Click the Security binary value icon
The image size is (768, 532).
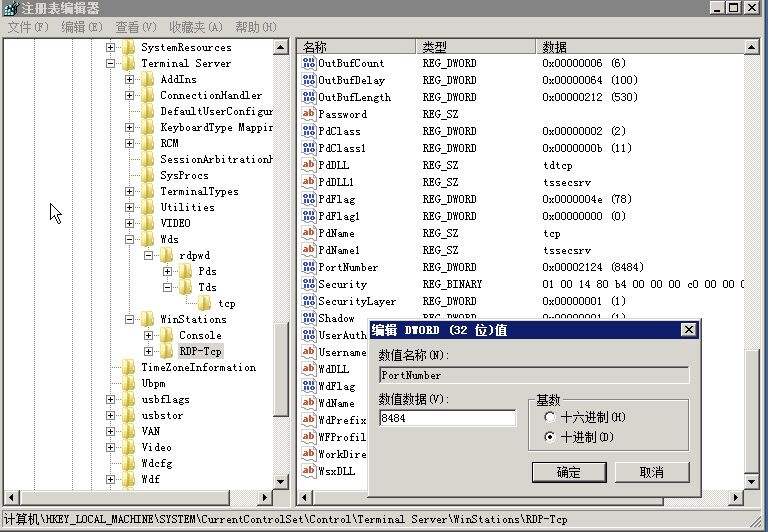[309, 284]
